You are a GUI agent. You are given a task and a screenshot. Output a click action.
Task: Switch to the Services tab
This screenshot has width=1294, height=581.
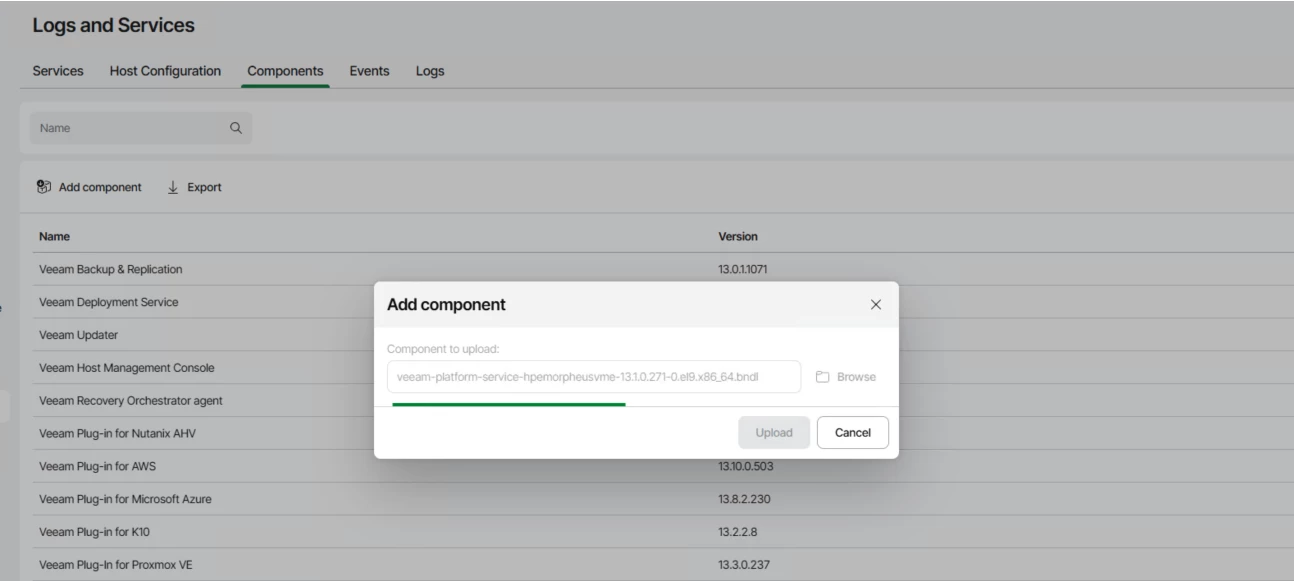(x=58, y=71)
